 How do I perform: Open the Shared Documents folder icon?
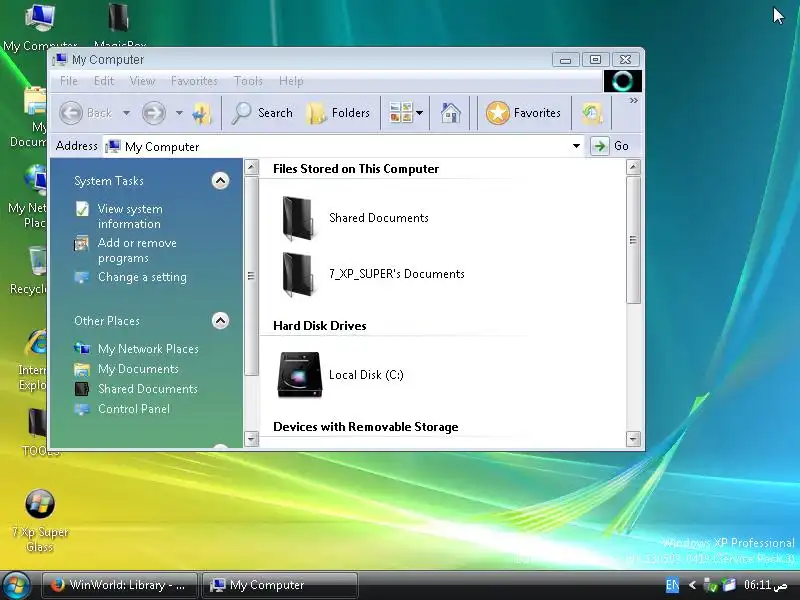[x=297, y=218]
